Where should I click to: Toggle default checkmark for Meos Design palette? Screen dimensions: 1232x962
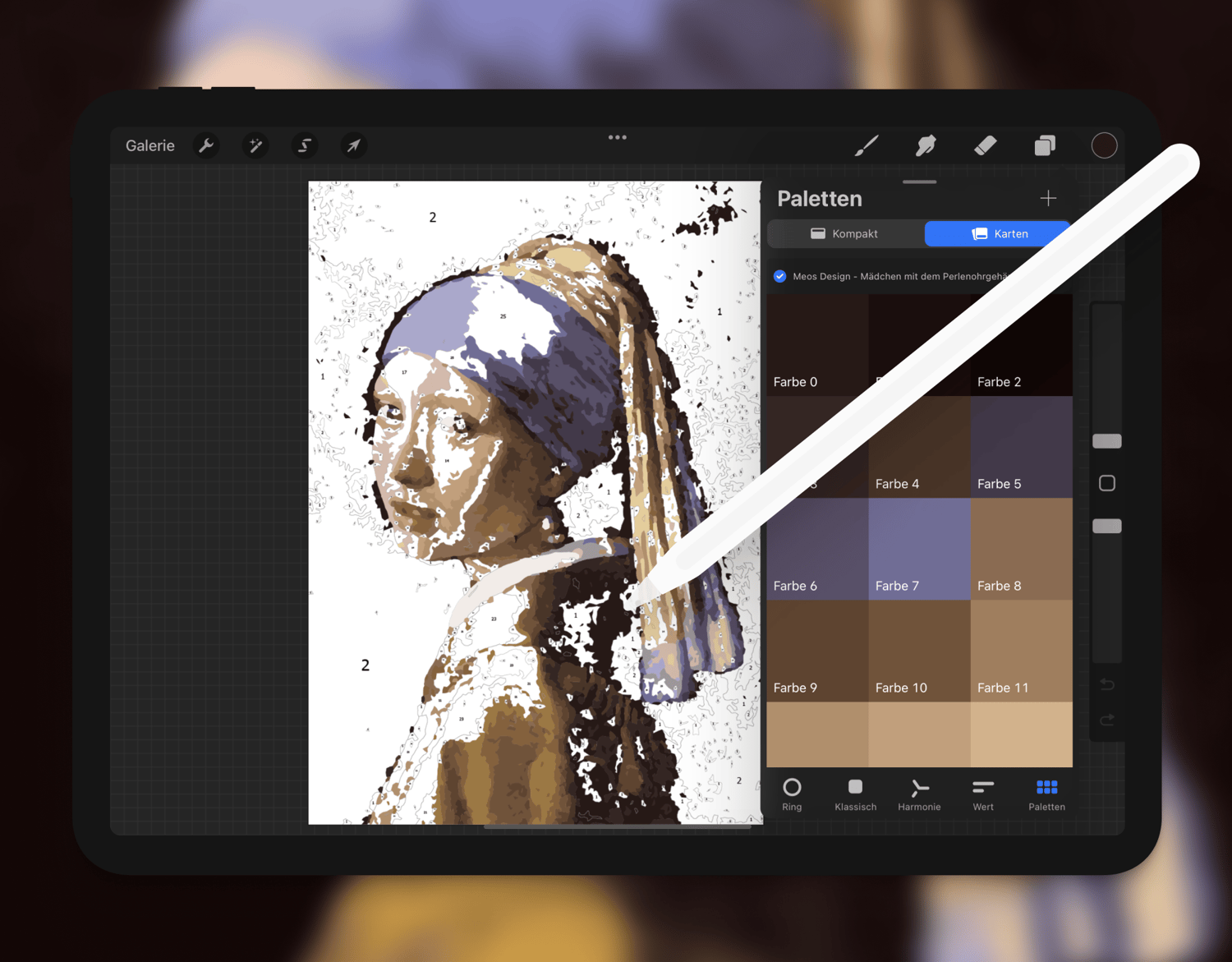[779, 276]
